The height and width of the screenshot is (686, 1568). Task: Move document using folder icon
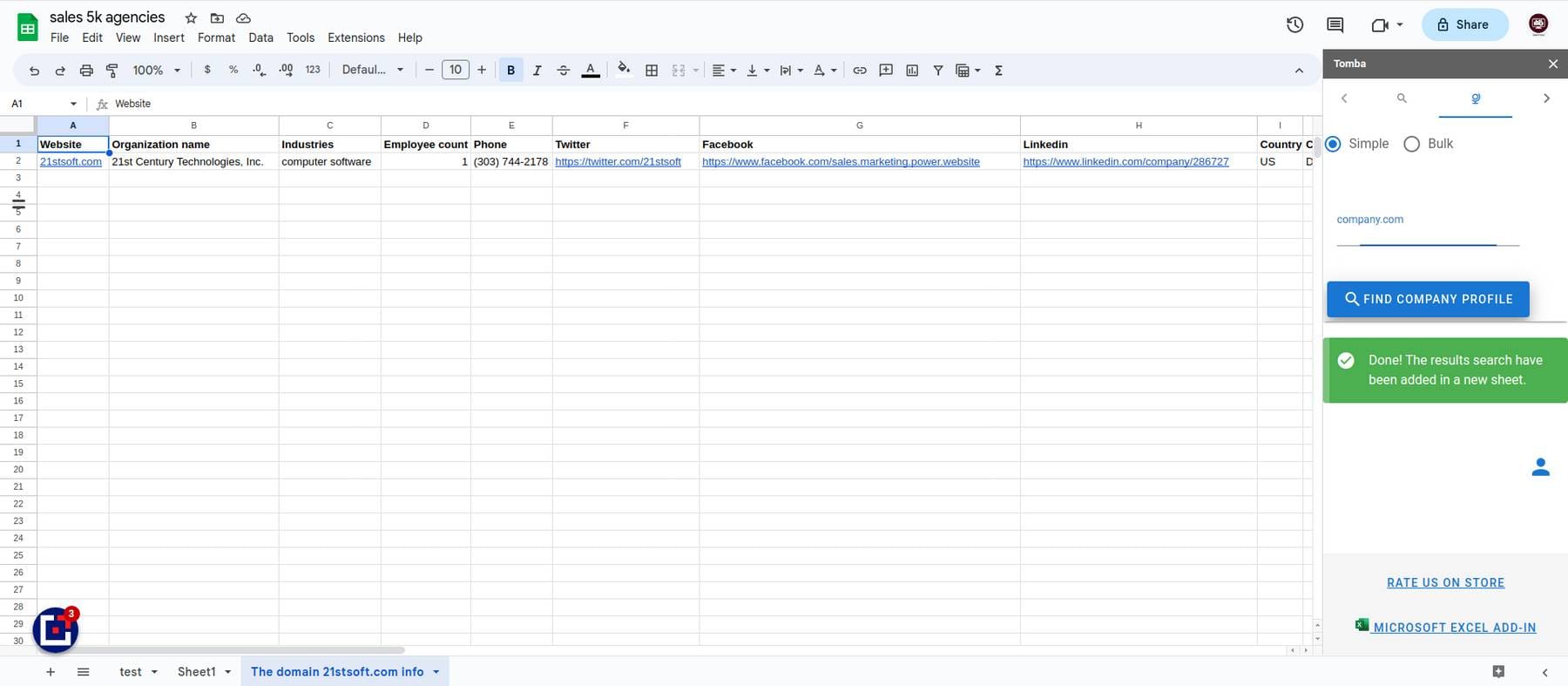217,17
